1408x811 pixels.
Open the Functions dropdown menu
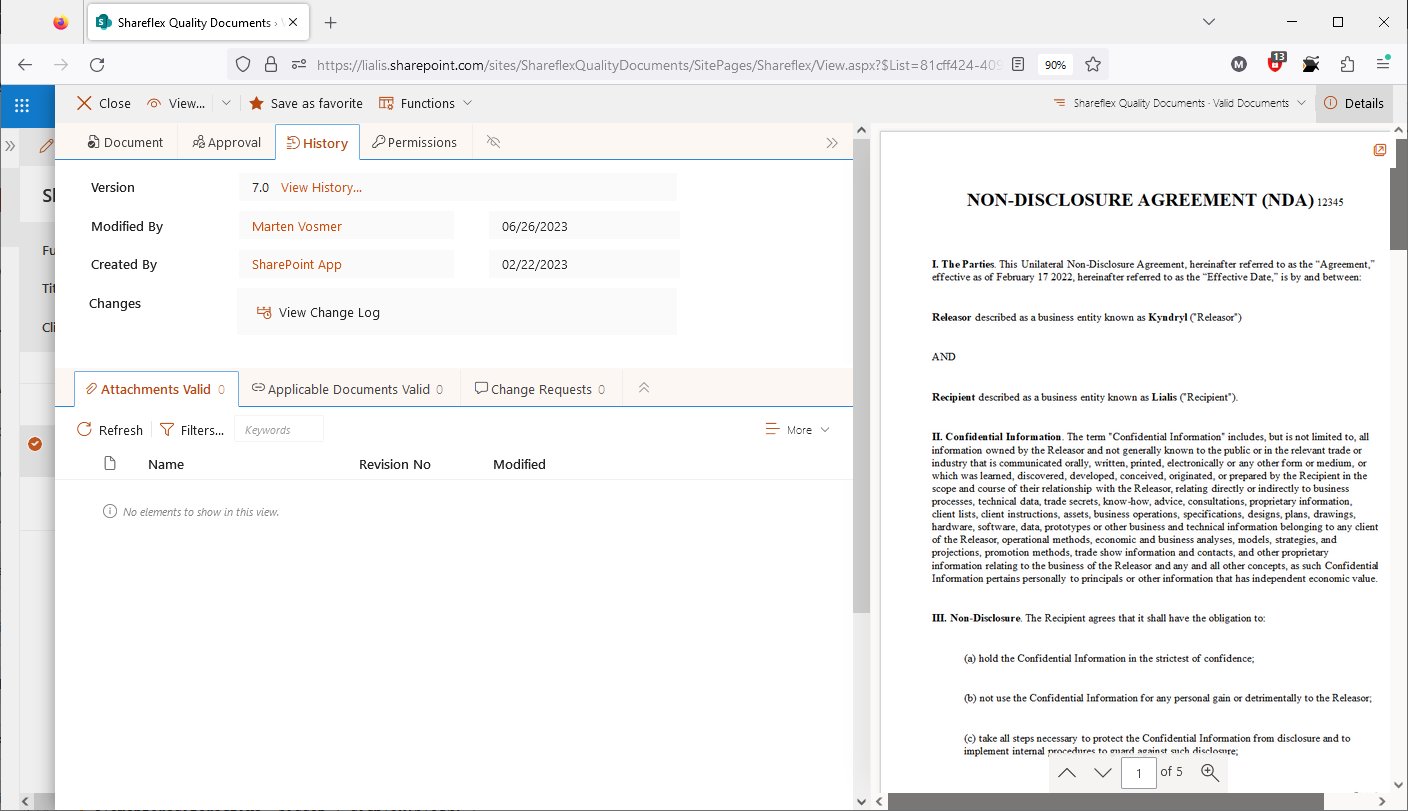[x=425, y=103]
